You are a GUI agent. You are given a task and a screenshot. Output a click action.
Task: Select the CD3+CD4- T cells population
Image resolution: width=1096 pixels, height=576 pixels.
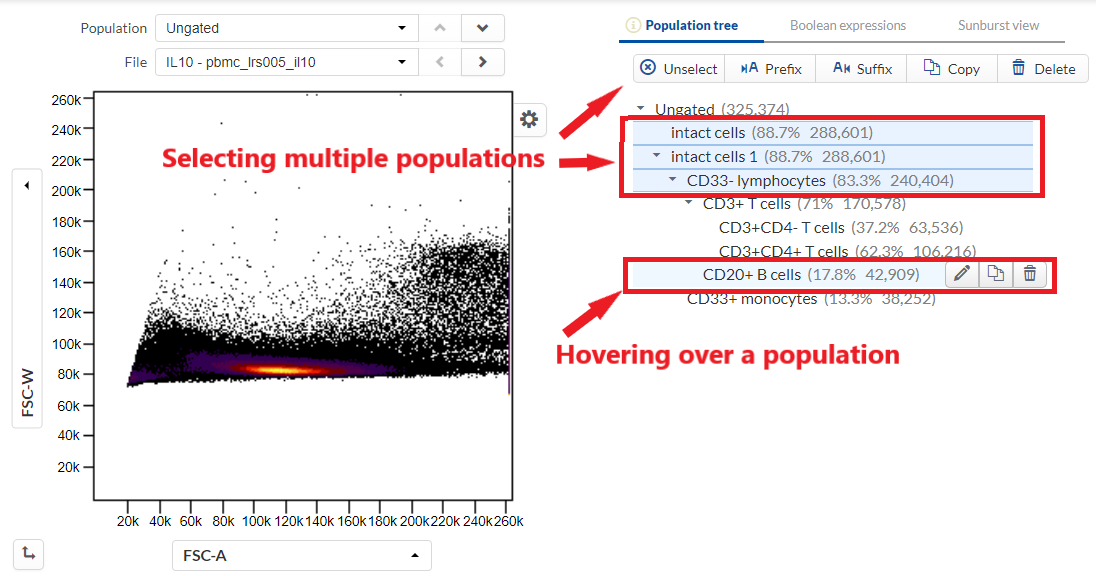(x=841, y=228)
